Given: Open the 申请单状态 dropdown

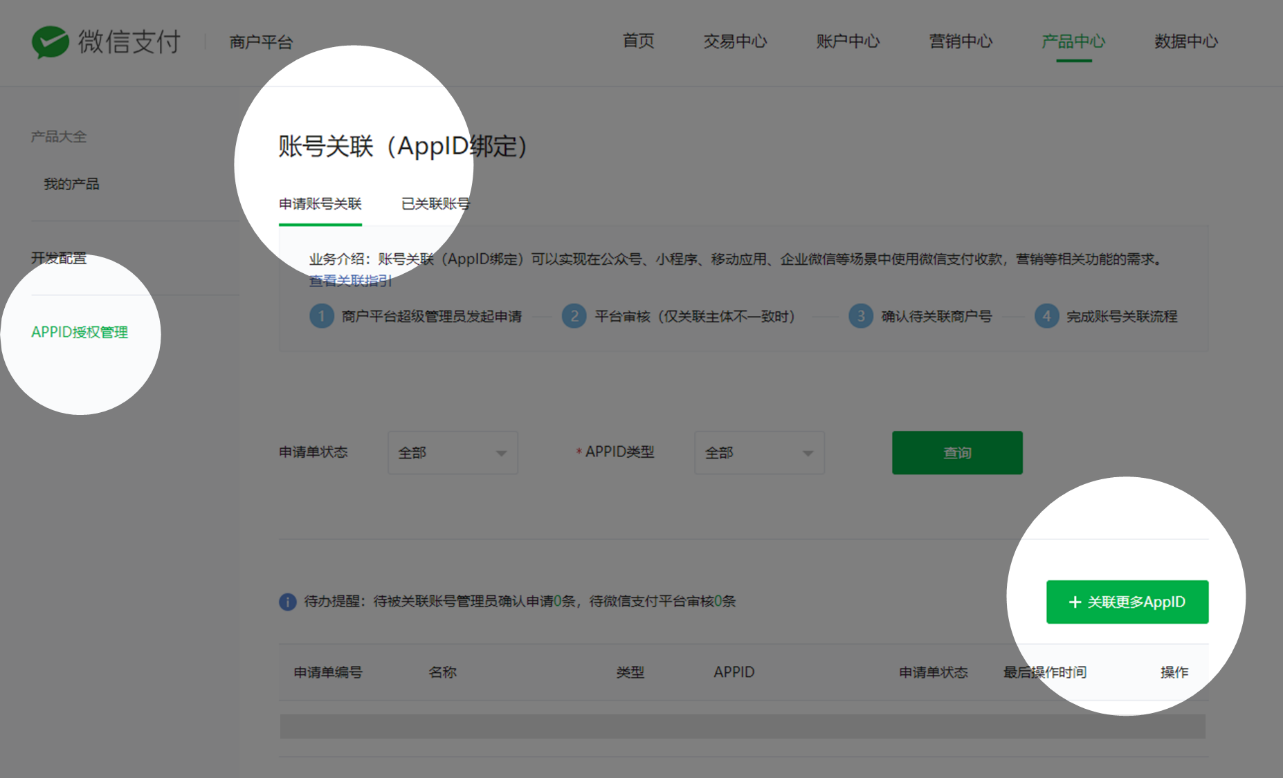Looking at the screenshot, I should click(452, 453).
